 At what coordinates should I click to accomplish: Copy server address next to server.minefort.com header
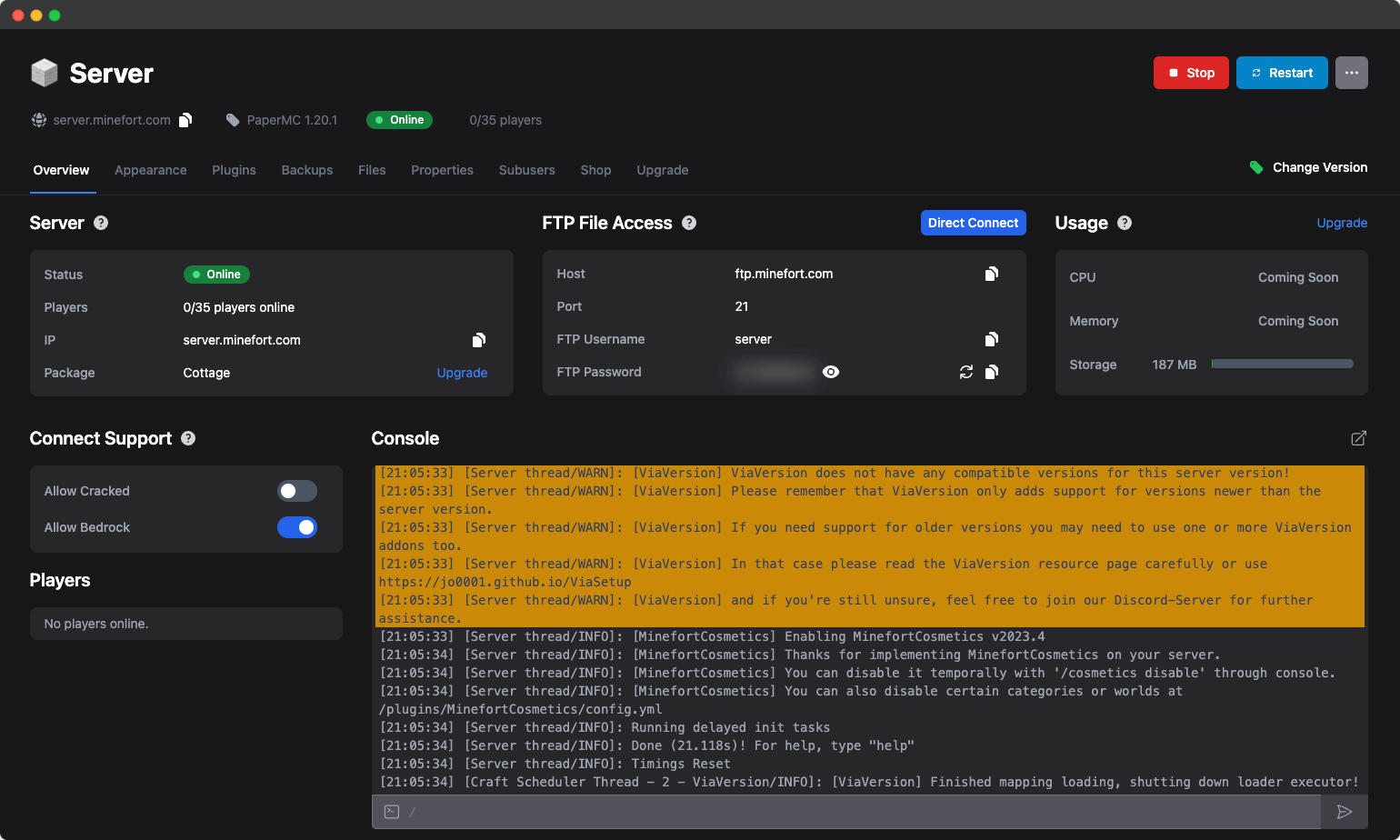[185, 120]
